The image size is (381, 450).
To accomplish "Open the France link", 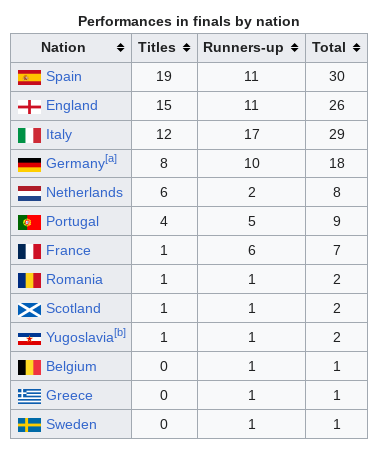I will (x=68, y=250).
